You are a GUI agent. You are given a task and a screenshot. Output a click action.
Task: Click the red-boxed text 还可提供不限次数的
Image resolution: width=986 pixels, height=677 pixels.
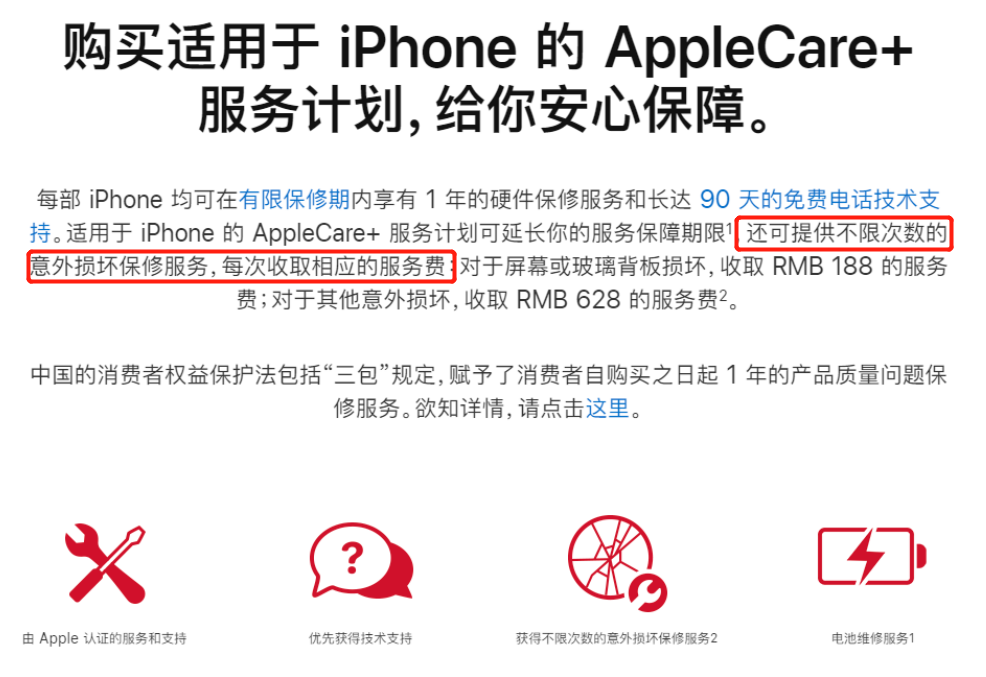coord(845,233)
